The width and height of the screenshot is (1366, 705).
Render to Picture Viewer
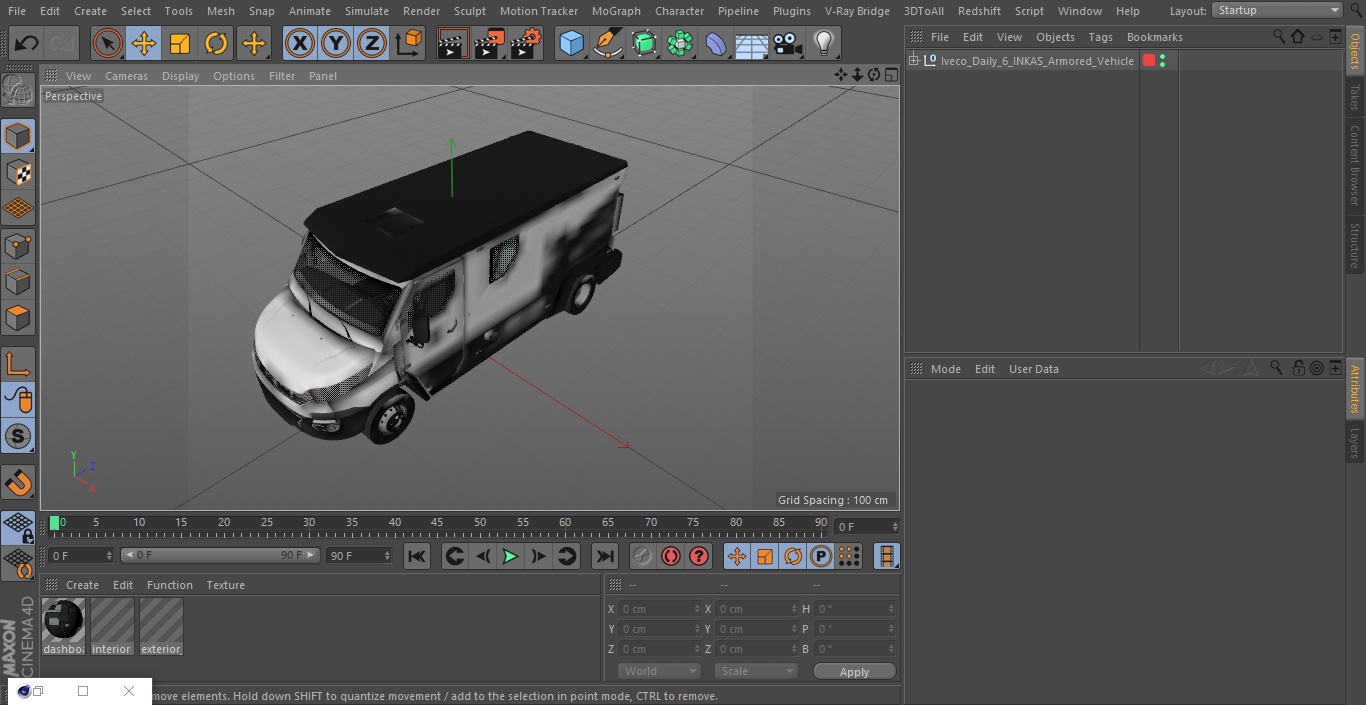coord(489,43)
